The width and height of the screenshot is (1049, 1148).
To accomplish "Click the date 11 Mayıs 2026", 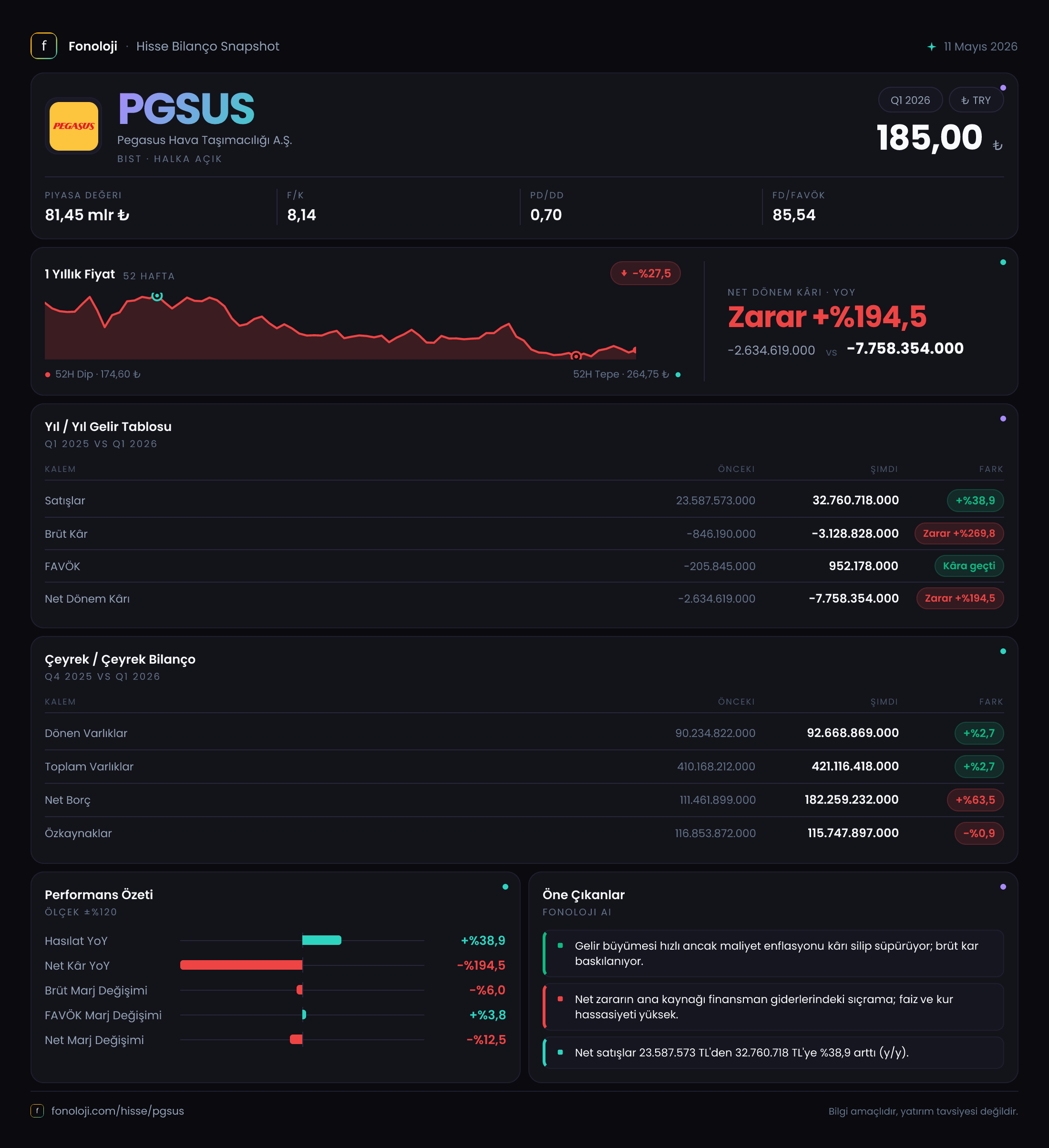I will [x=980, y=47].
